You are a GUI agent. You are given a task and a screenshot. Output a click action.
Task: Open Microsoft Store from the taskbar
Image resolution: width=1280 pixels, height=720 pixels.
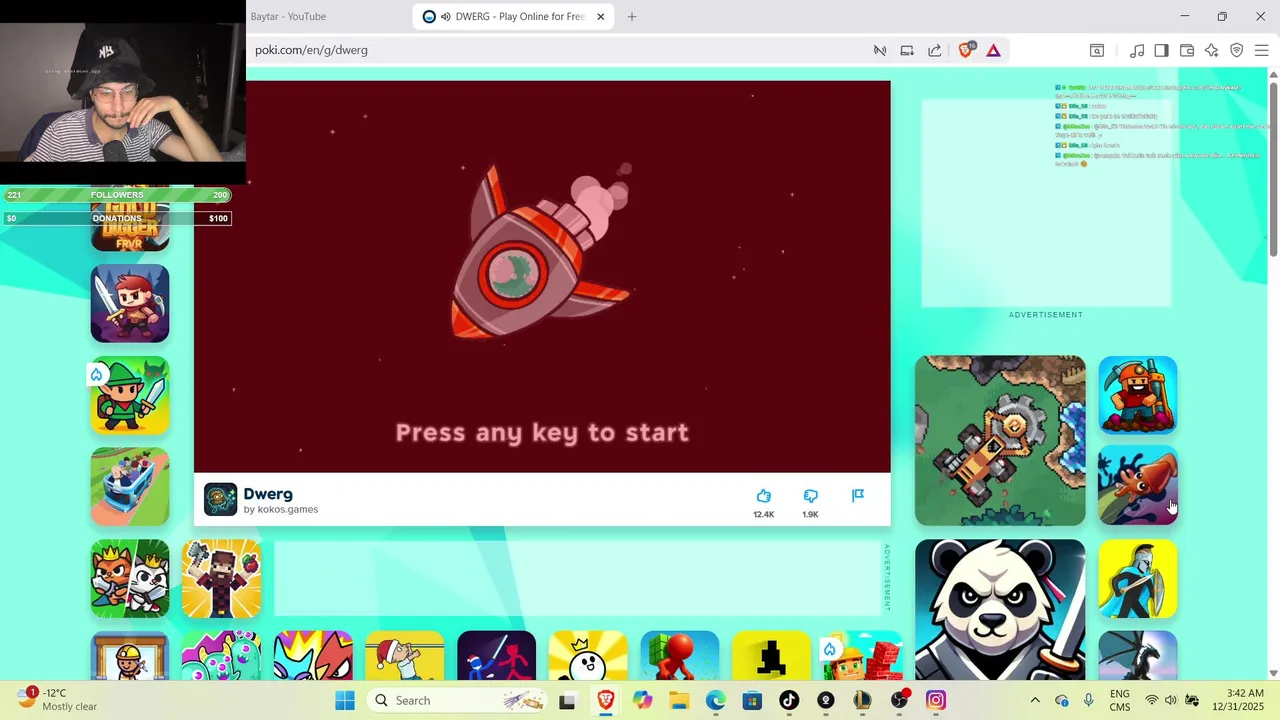pos(752,700)
